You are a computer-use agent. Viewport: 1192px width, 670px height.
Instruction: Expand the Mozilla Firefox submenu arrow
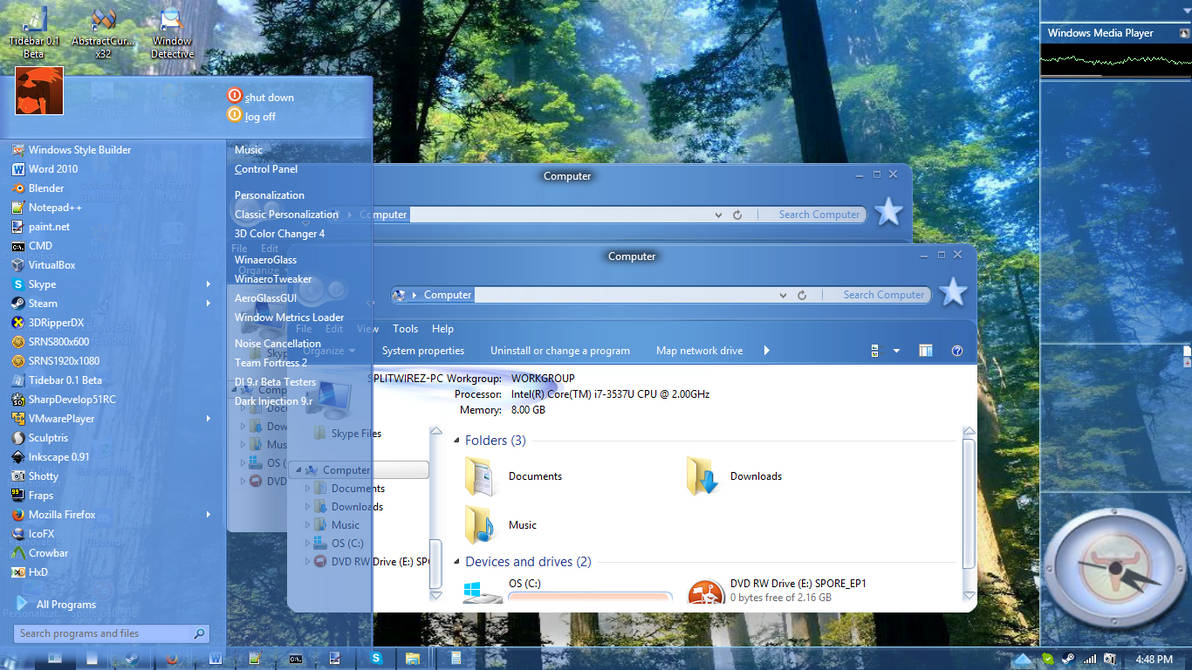pos(208,514)
